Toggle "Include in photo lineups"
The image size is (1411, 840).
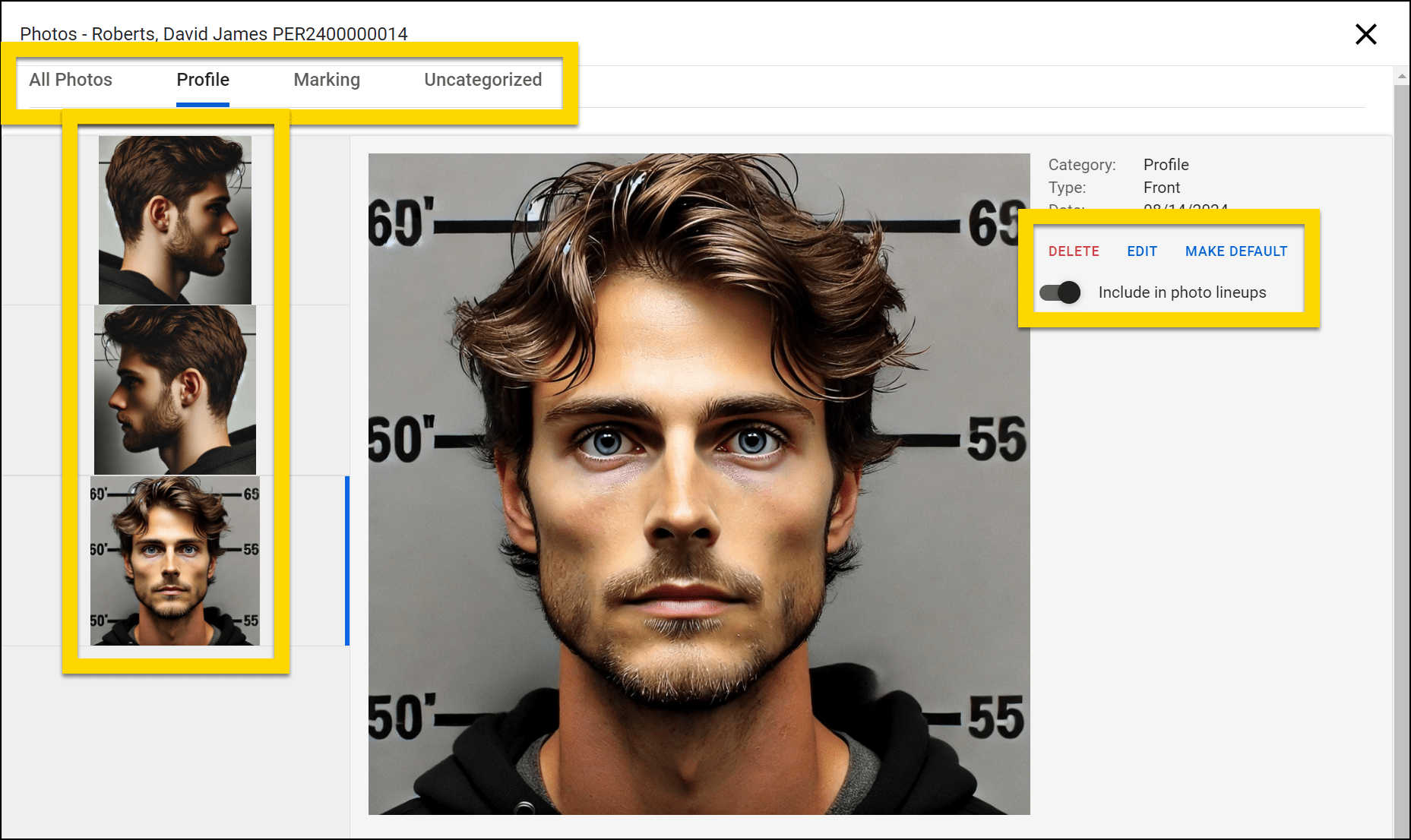1060,292
